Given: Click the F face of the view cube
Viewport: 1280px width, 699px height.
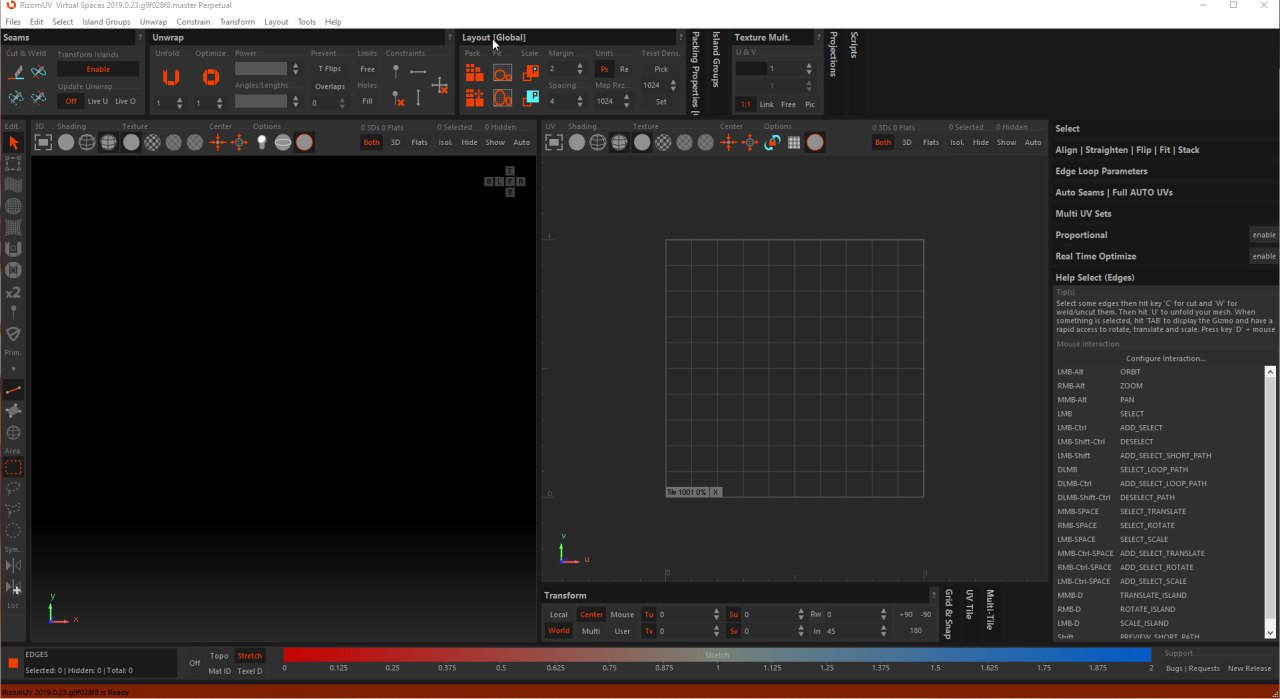Looking at the screenshot, I should click(x=510, y=181).
